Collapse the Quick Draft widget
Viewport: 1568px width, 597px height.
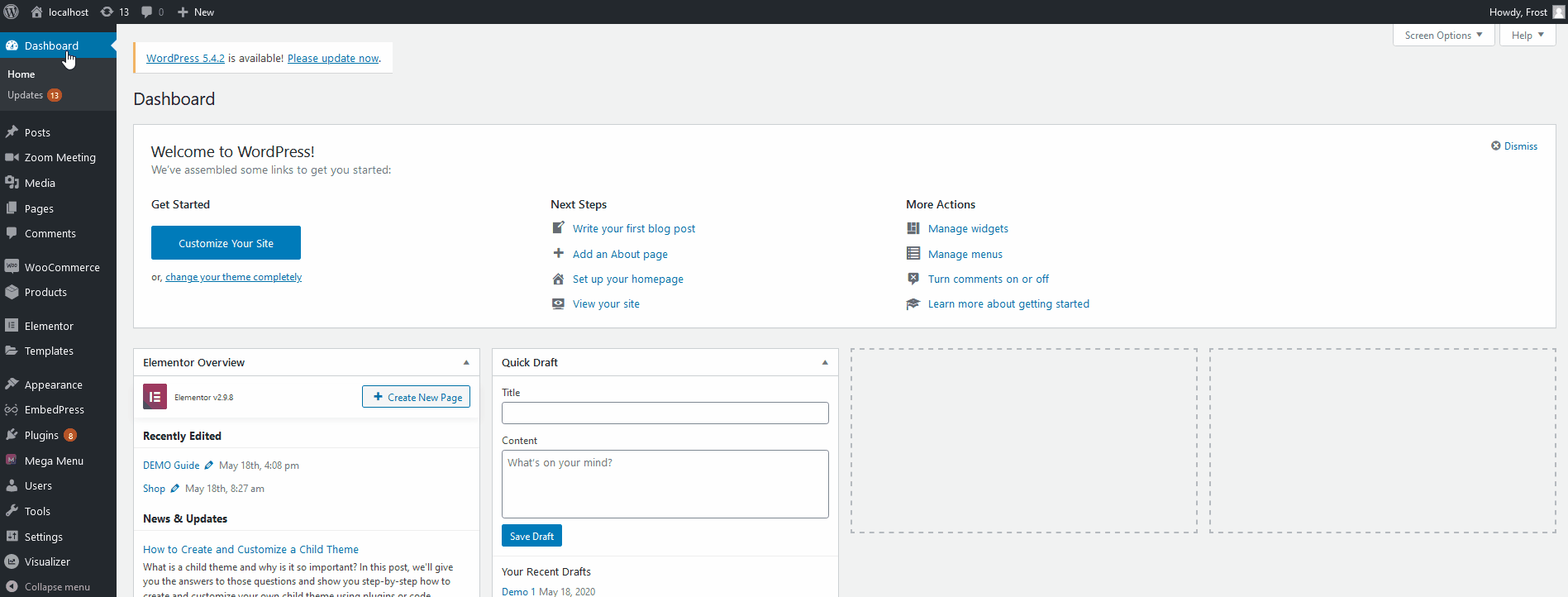(825, 362)
